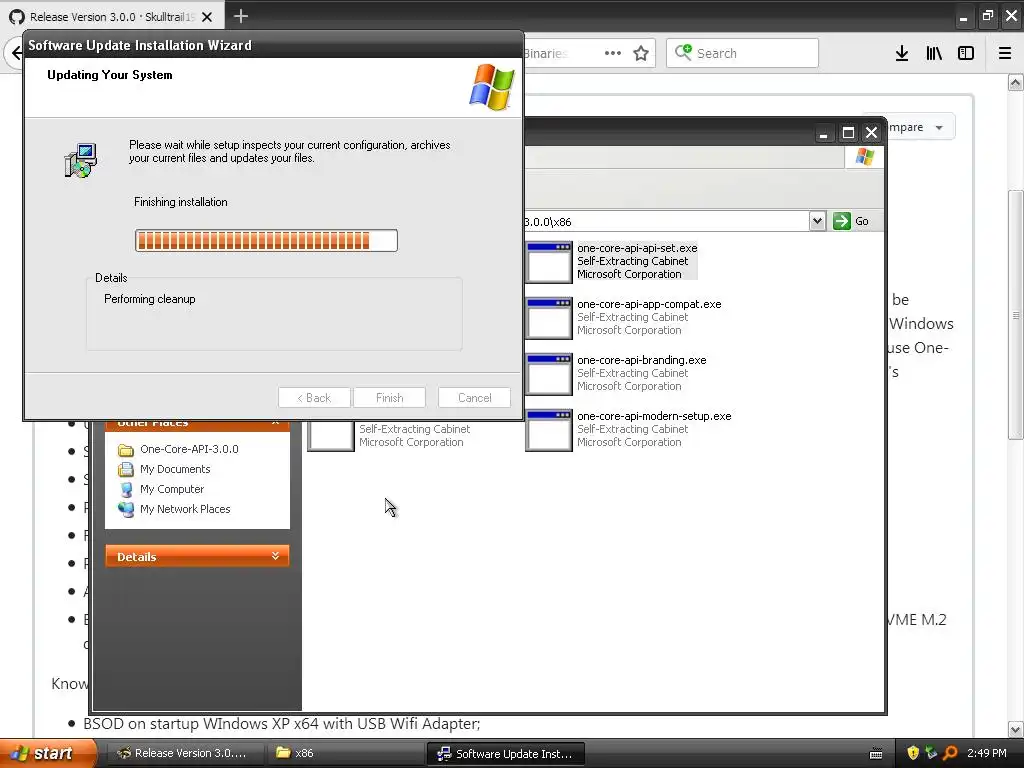Viewport: 1024px width, 768px height.
Task: Click the 2:49 PM taskbar clock
Action: (986, 753)
